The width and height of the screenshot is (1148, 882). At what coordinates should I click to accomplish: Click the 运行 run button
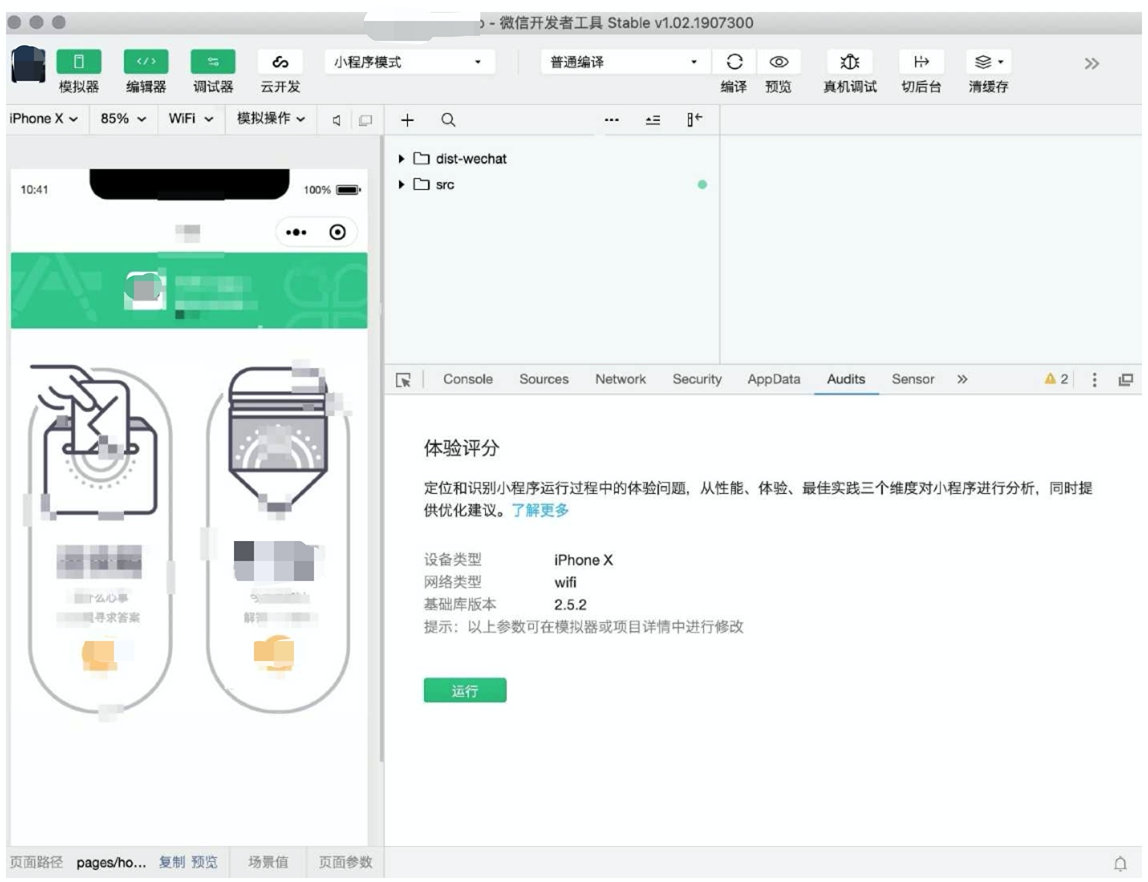point(466,690)
